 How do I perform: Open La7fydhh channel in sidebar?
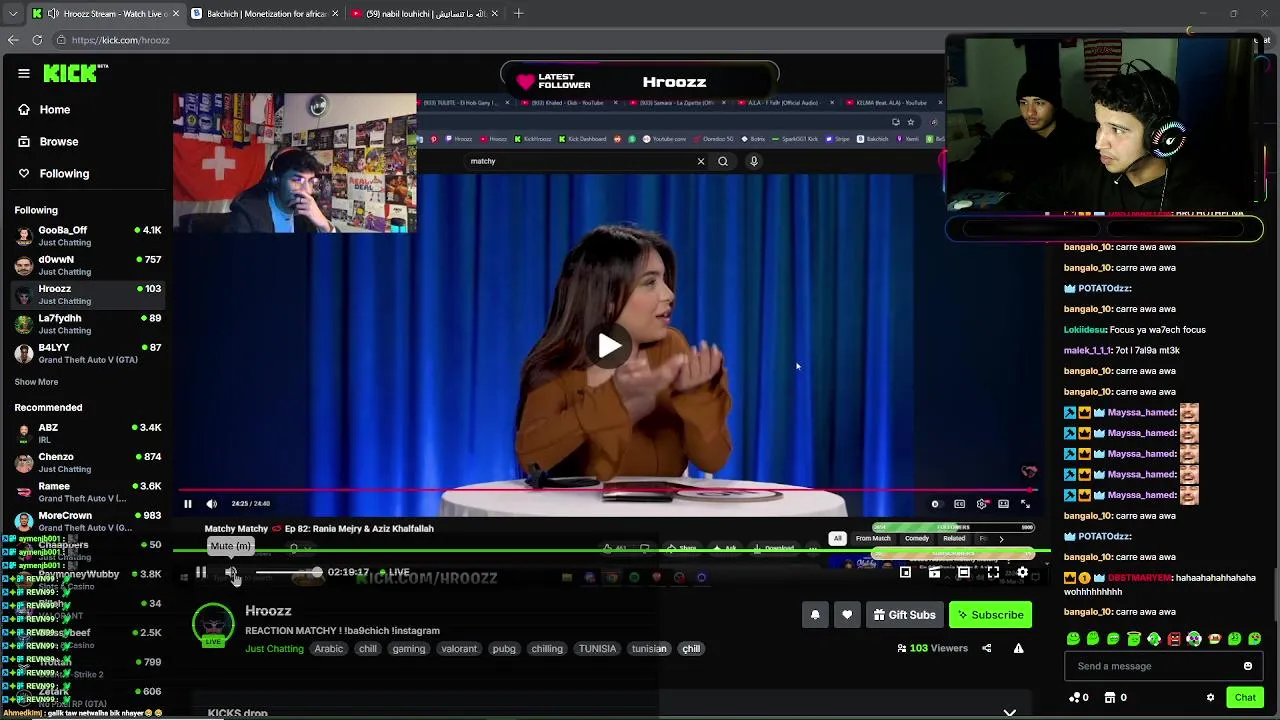click(x=88, y=324)
